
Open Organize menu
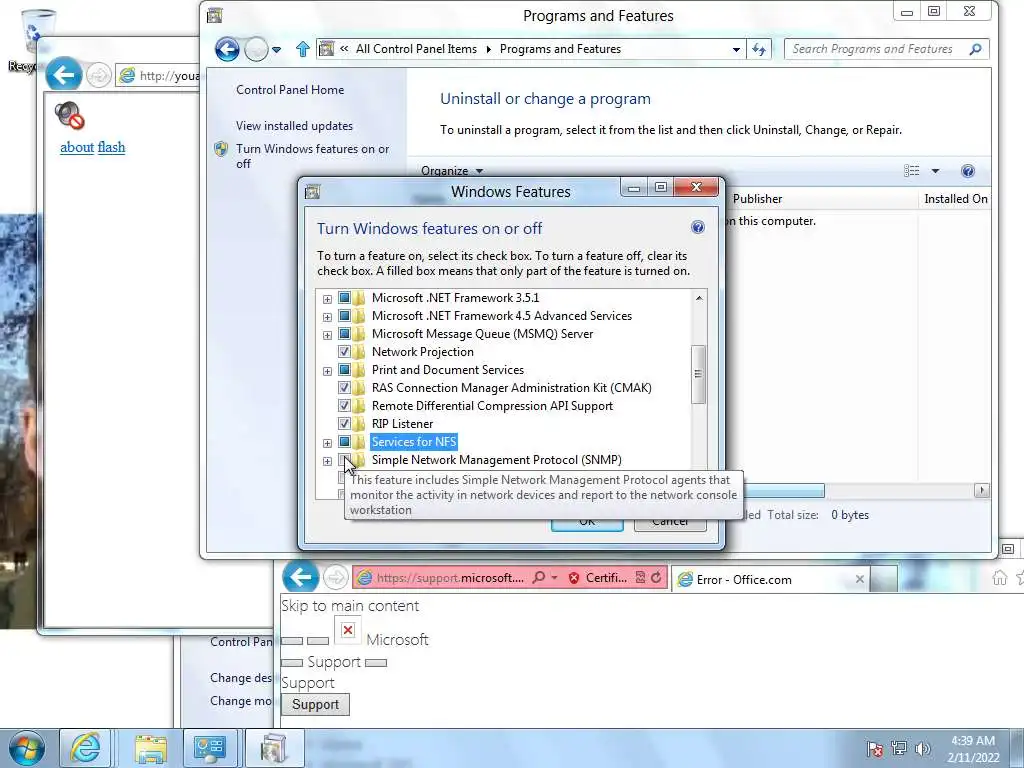(x=452, y=171)
